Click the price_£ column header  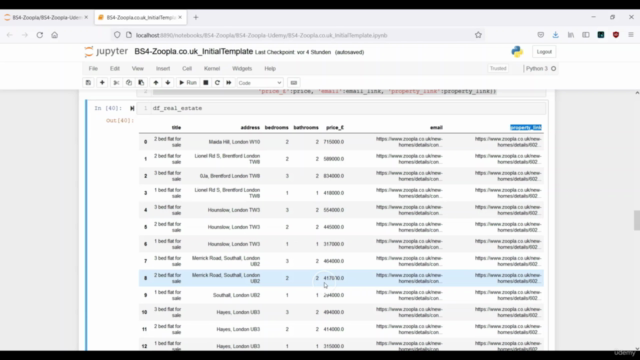[335, 128]
